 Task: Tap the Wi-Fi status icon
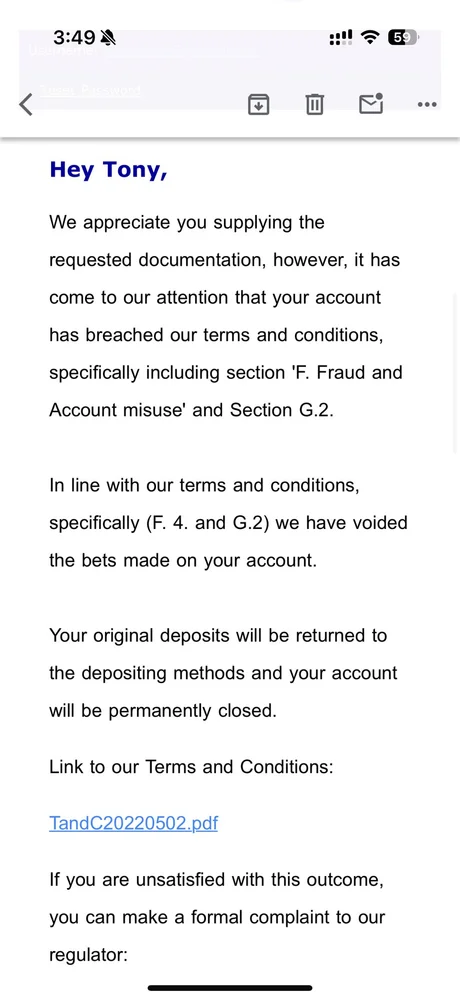tap(369, 38)
